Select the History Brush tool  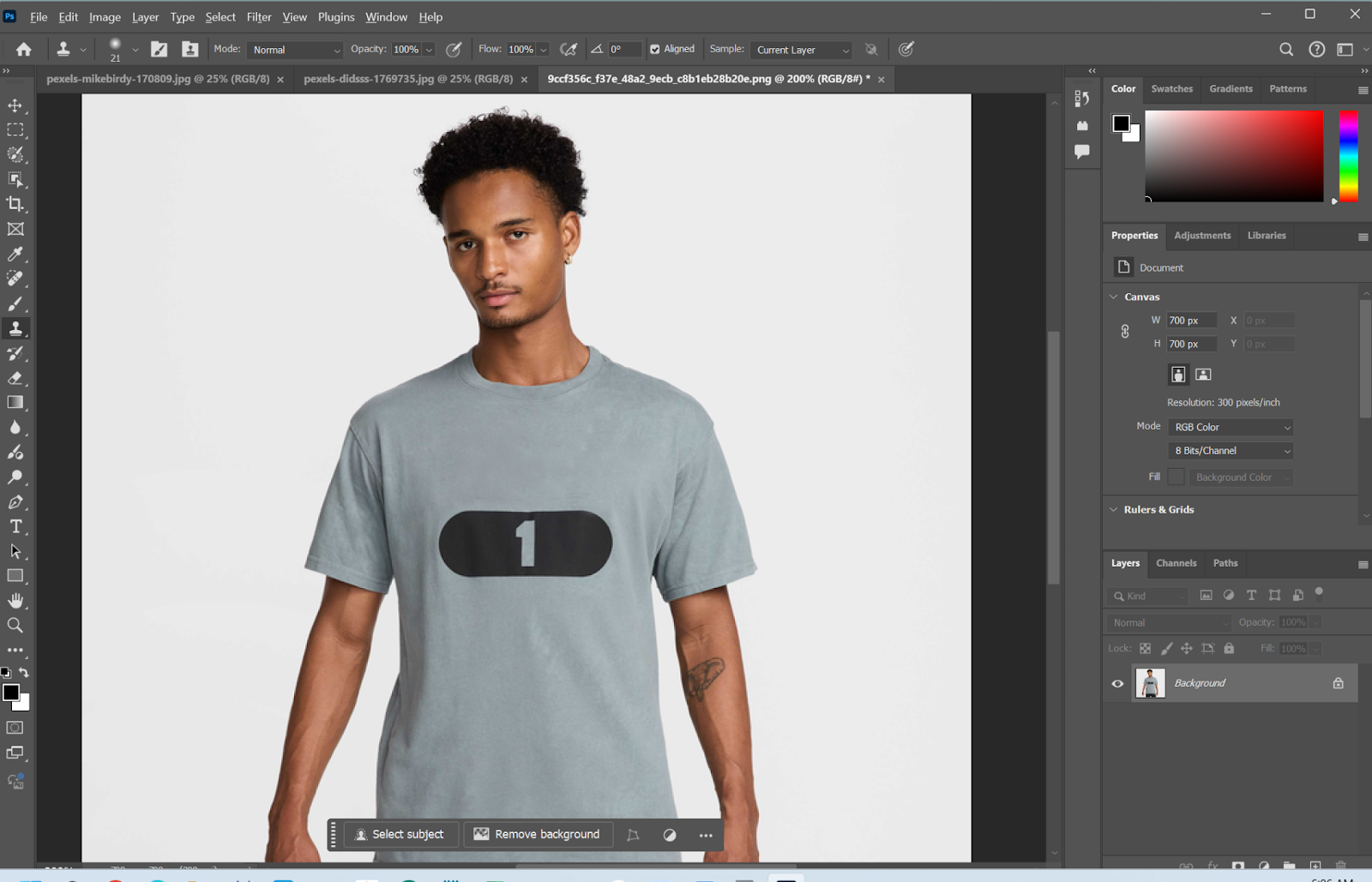pyautogui.click(x=15, y=353)
